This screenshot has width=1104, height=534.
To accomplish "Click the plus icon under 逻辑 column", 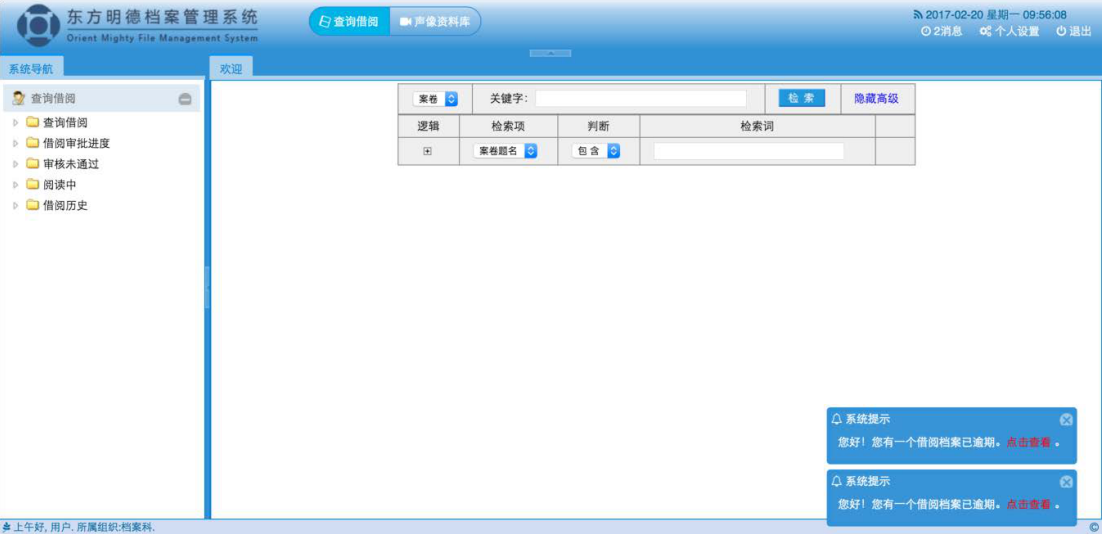I will (428, 151).
